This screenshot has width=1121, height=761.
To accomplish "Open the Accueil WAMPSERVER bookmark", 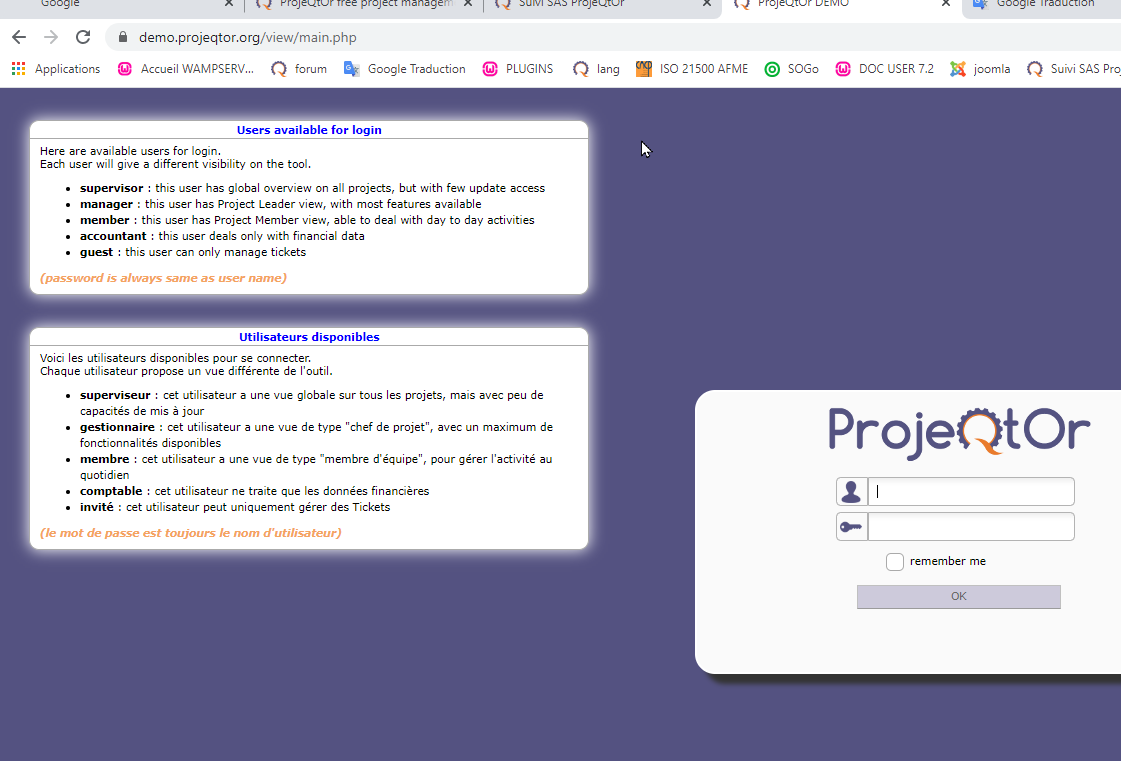I will tap(186, 69).
